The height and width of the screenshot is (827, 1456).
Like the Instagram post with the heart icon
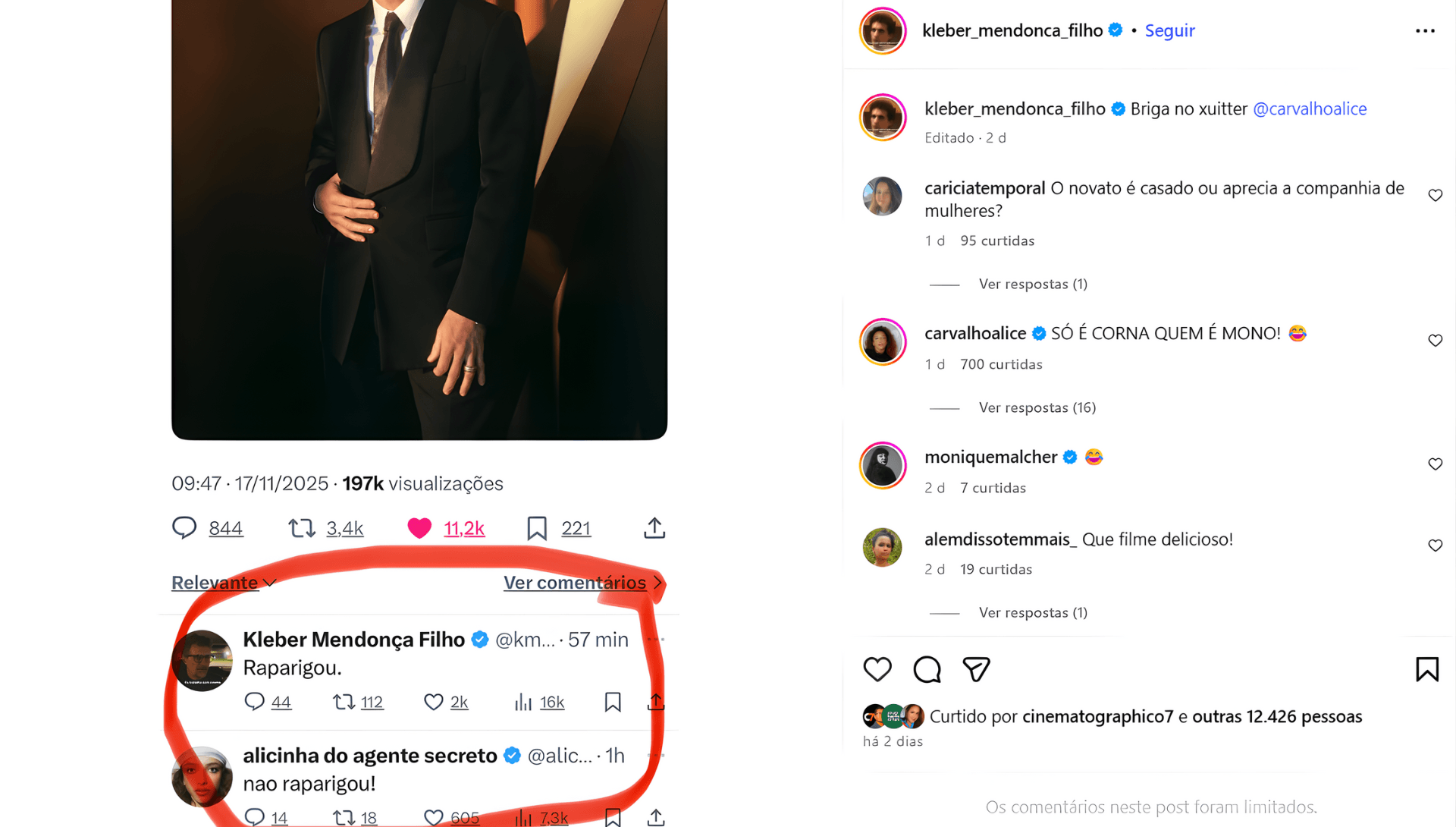tap(877, 669)
